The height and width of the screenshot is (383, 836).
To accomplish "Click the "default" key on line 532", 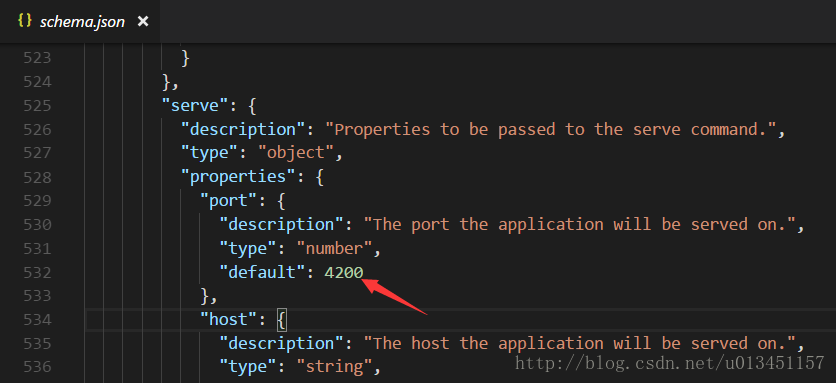I will pyautogui.click(x=263, y=273).
